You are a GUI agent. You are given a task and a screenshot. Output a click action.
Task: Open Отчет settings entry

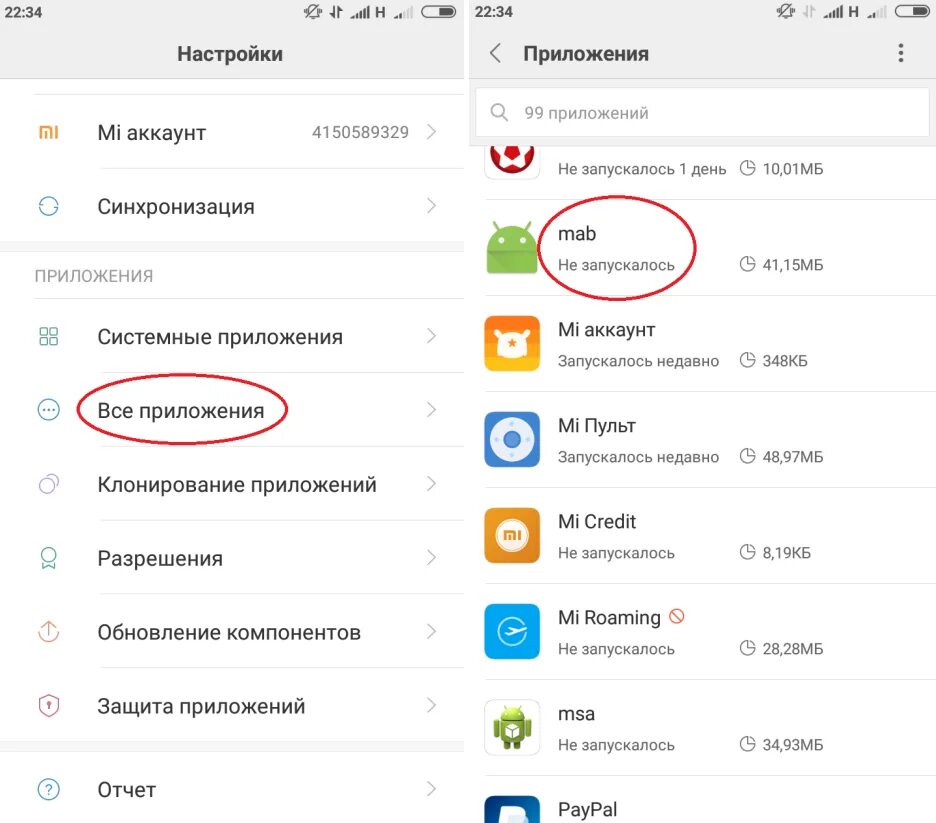coord(232,790)
